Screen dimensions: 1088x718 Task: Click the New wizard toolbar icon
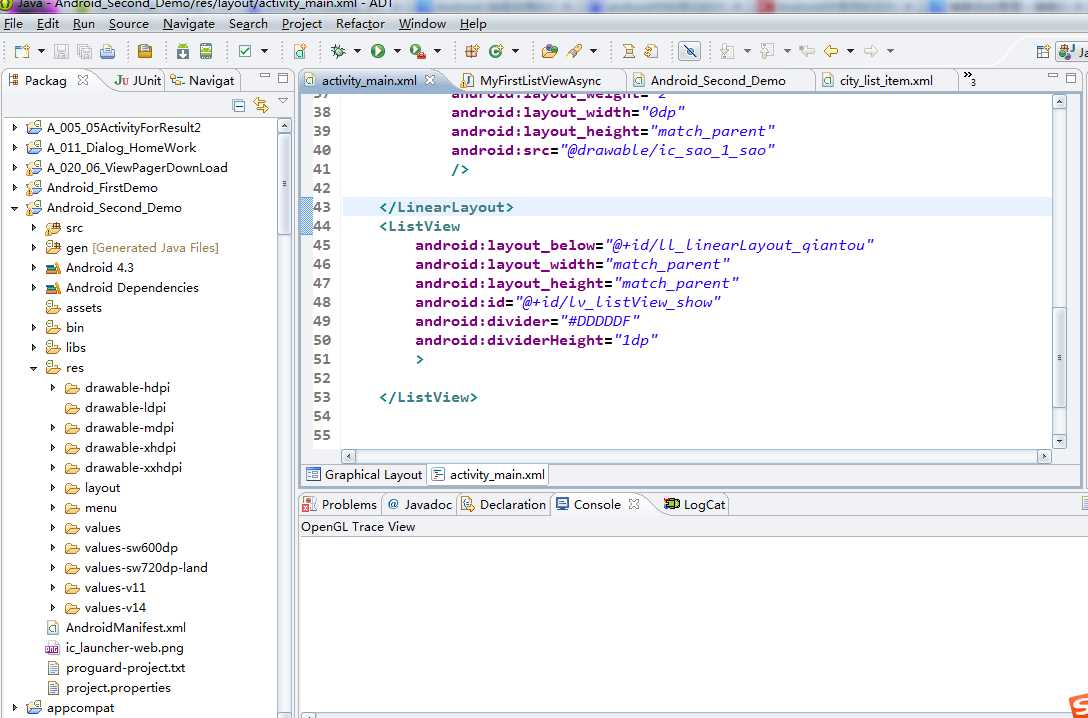(x=22, y=51)
